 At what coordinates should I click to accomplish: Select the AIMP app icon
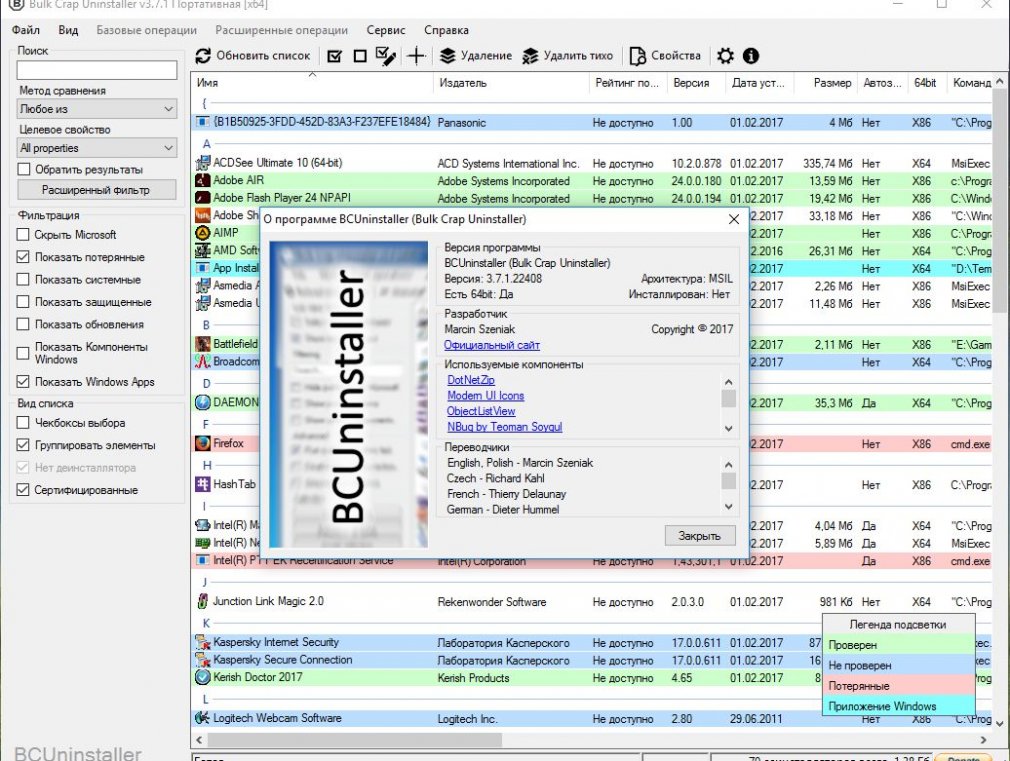click(203, 233)
